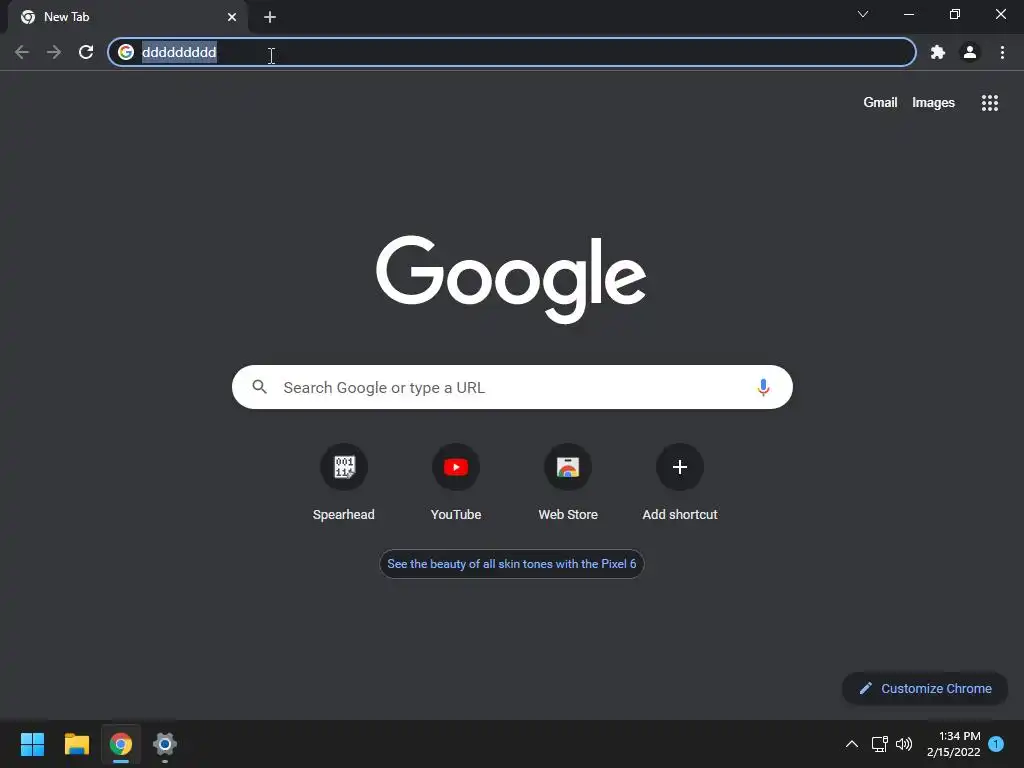Viewport: 1024px width, 768px height.
Task: Open volume control tray icon
Action: (x=904, y=744)
